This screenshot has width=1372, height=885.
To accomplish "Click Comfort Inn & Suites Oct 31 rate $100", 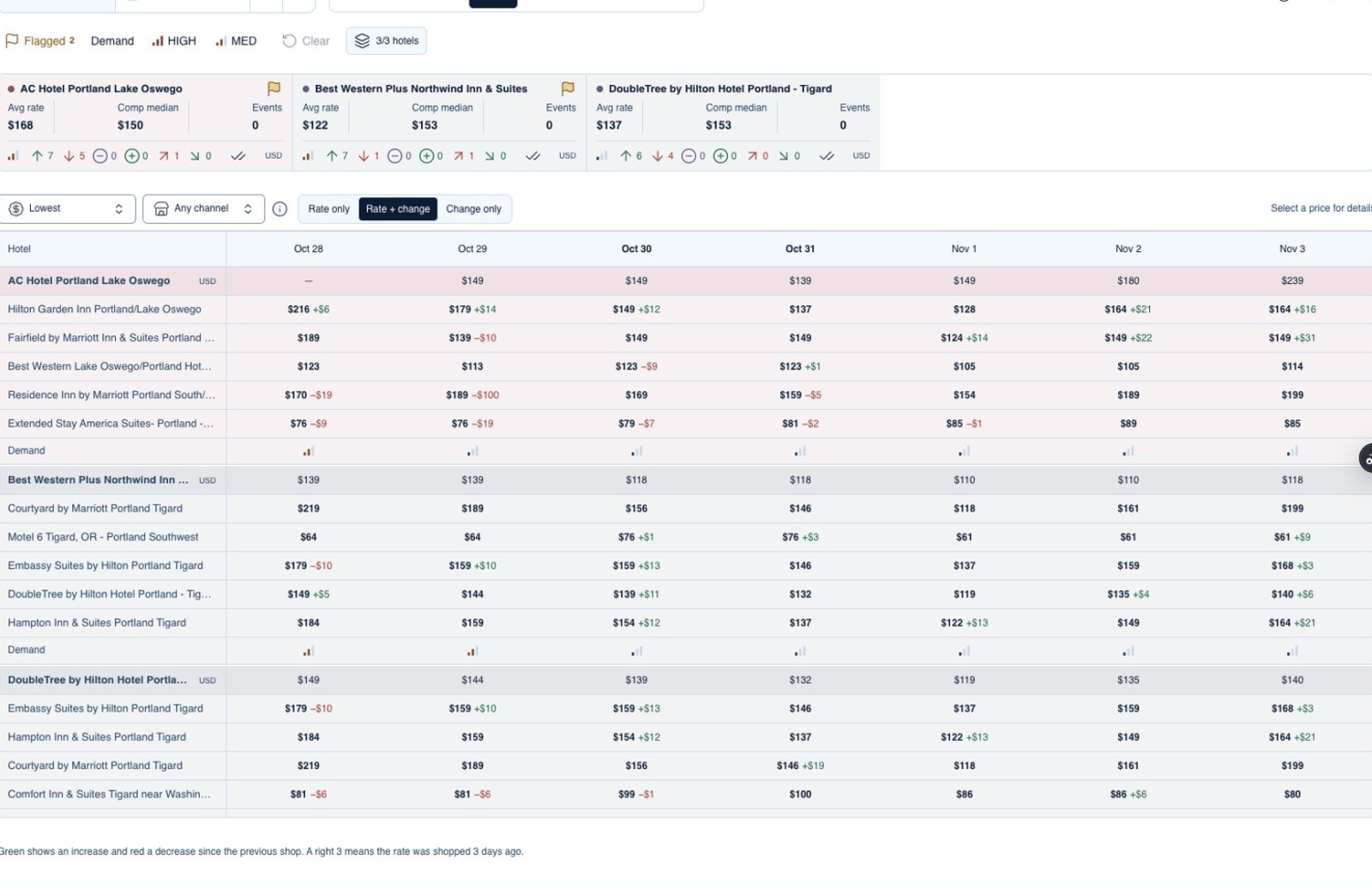I will pos(800,794).
